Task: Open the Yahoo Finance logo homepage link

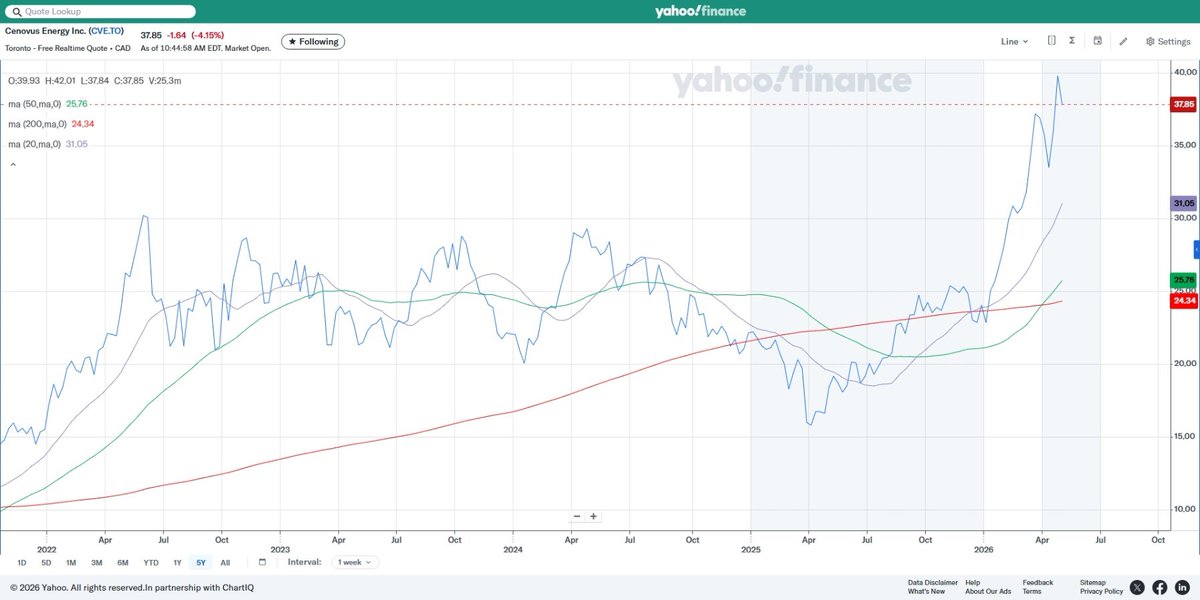Action: click(x=700, y=11)
